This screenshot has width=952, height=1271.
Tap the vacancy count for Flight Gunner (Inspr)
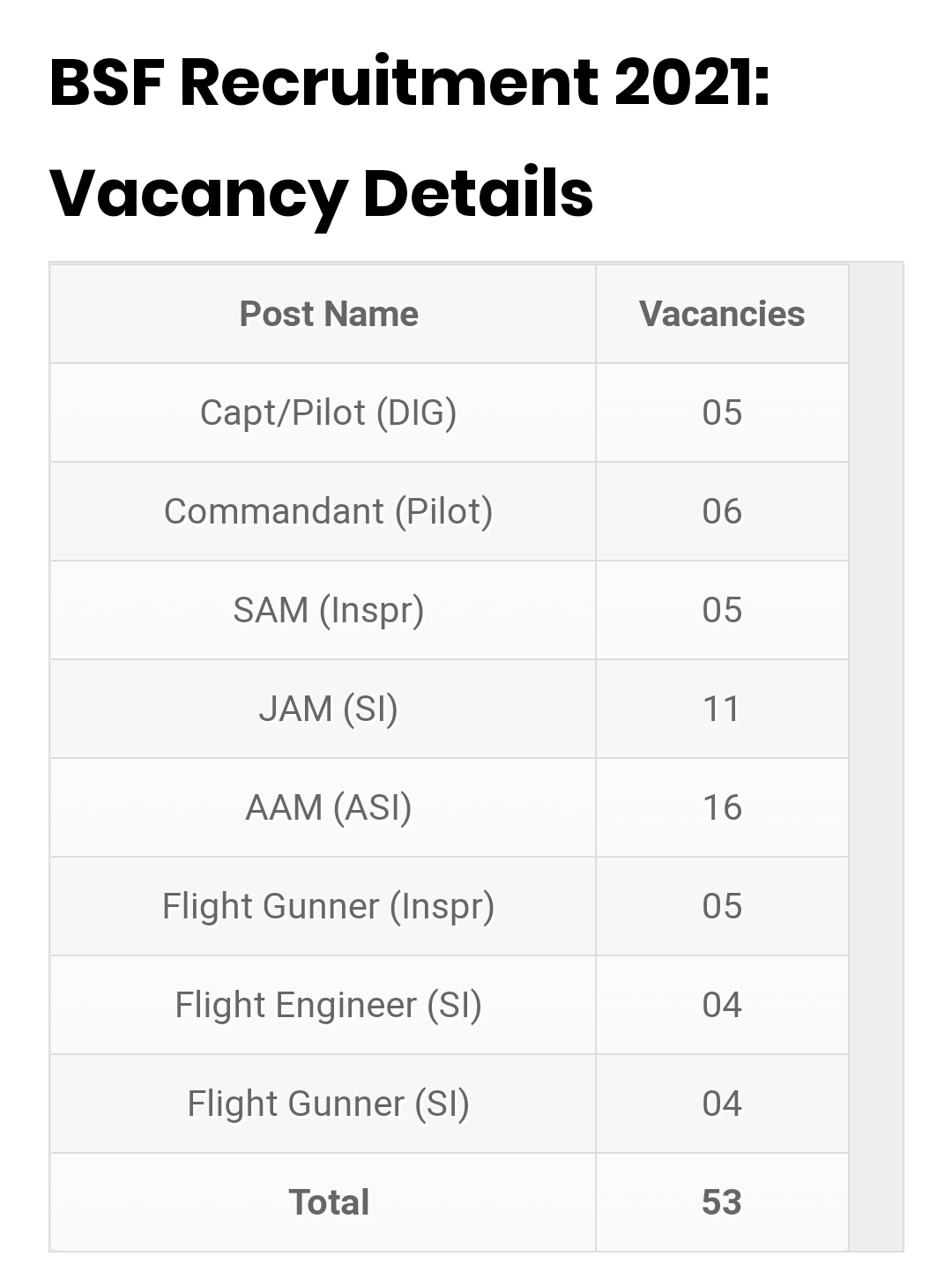click(722, 906)
